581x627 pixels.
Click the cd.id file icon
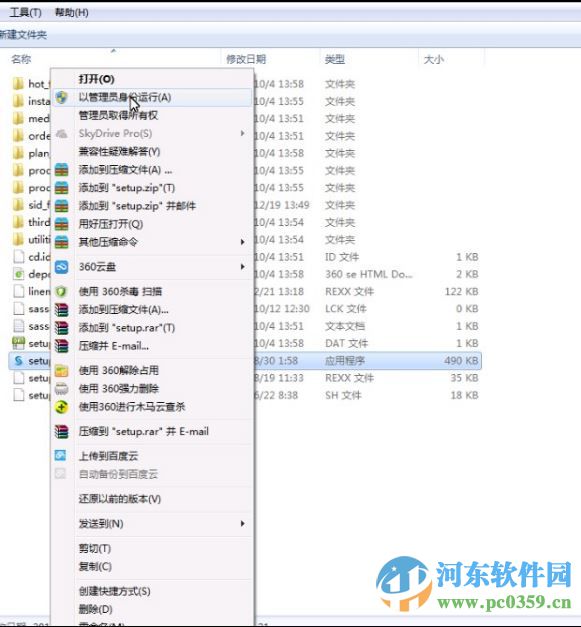point(18,257)
